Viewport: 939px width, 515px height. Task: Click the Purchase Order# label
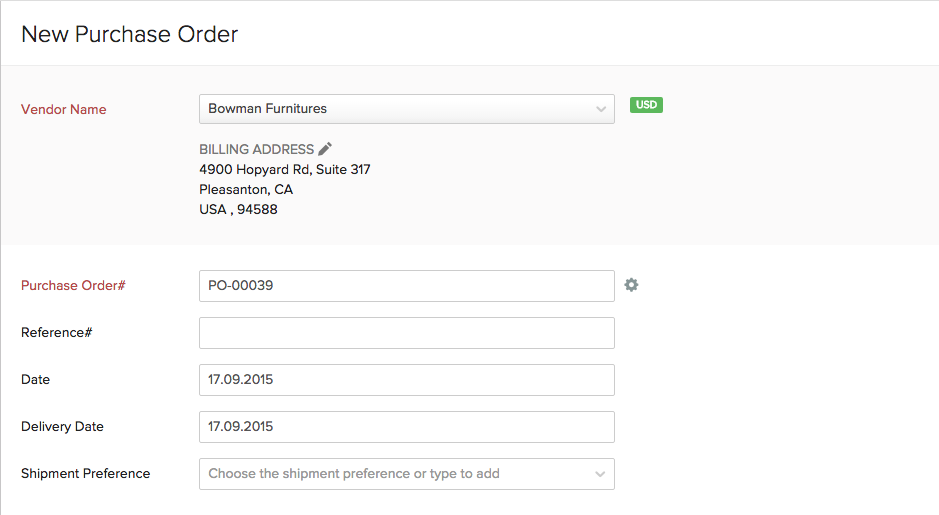click(x=73, y=286)
